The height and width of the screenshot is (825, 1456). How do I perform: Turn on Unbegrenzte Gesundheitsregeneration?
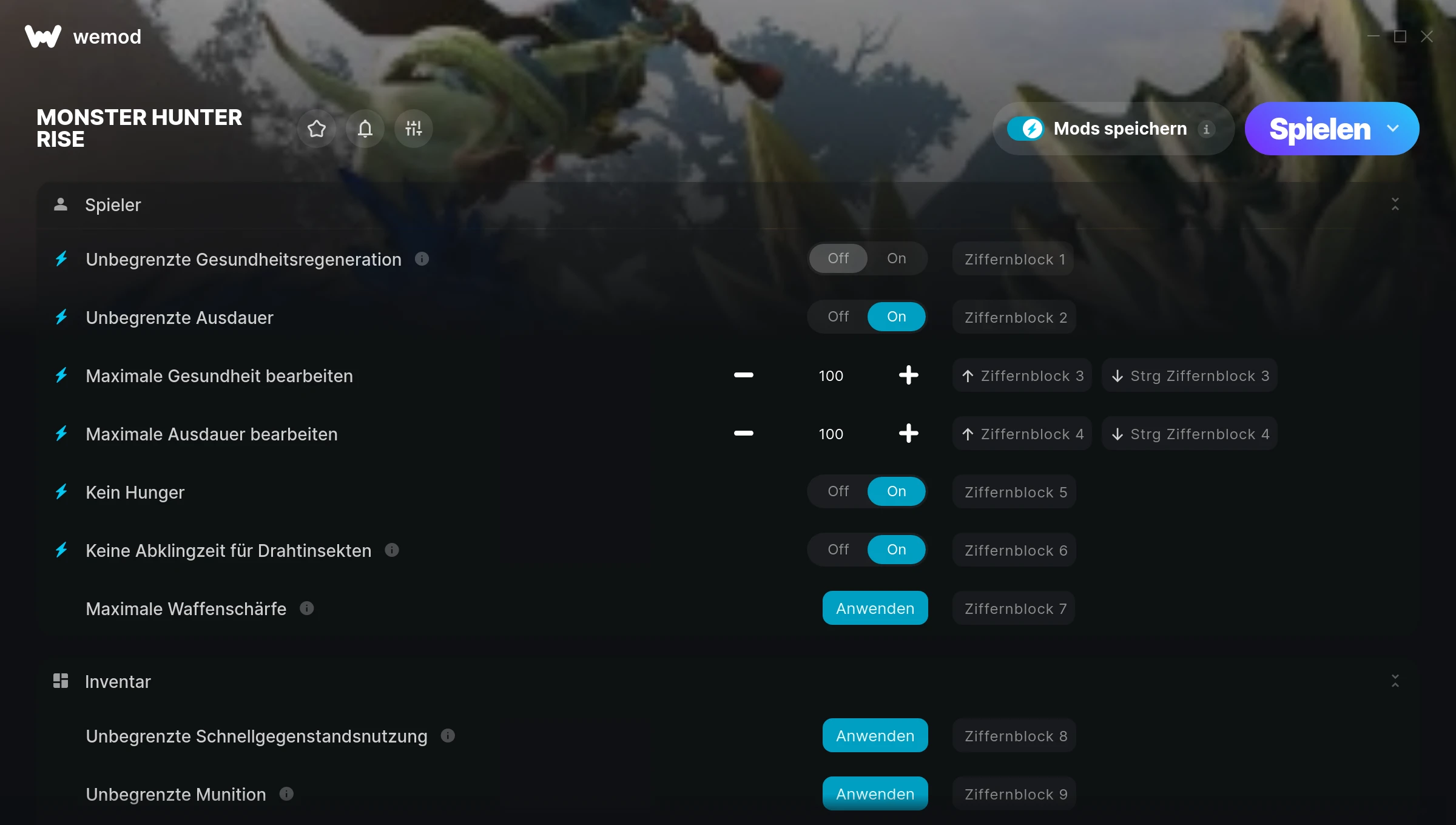[897, 258]
